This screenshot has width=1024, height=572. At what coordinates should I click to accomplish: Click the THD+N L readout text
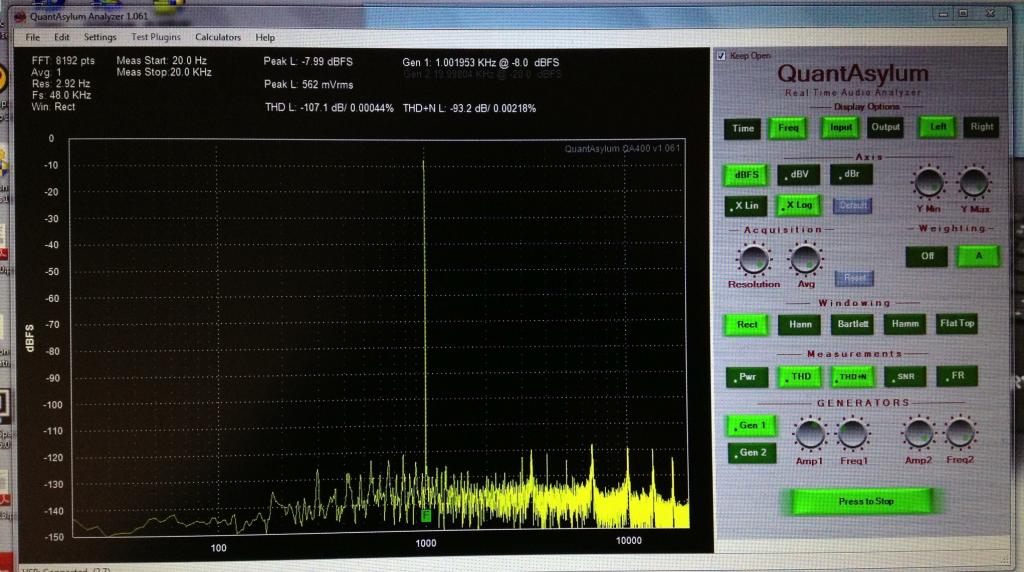(x=469, y=108)
